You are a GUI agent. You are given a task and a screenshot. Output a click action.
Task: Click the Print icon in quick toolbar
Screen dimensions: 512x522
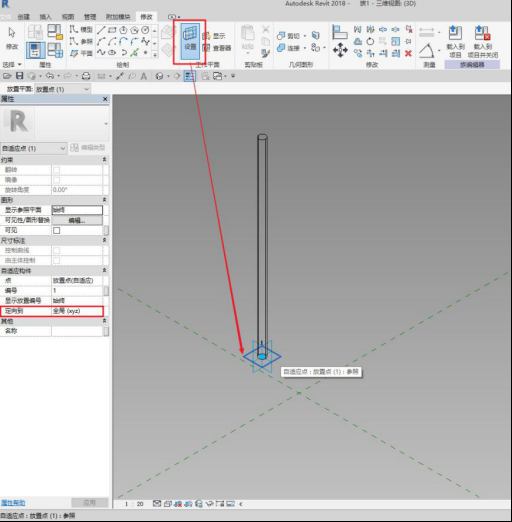[86, 76]
